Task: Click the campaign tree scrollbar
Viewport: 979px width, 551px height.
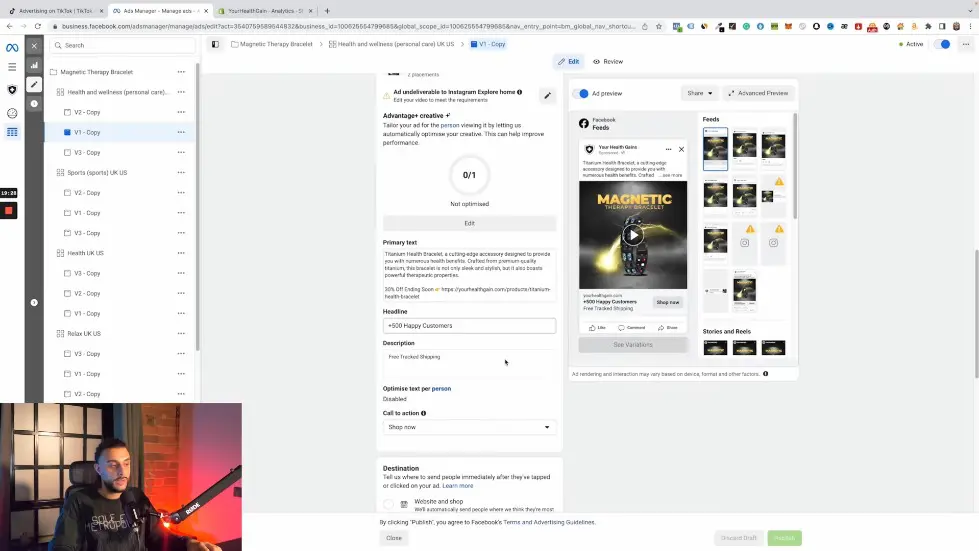Action: (197, 206)
